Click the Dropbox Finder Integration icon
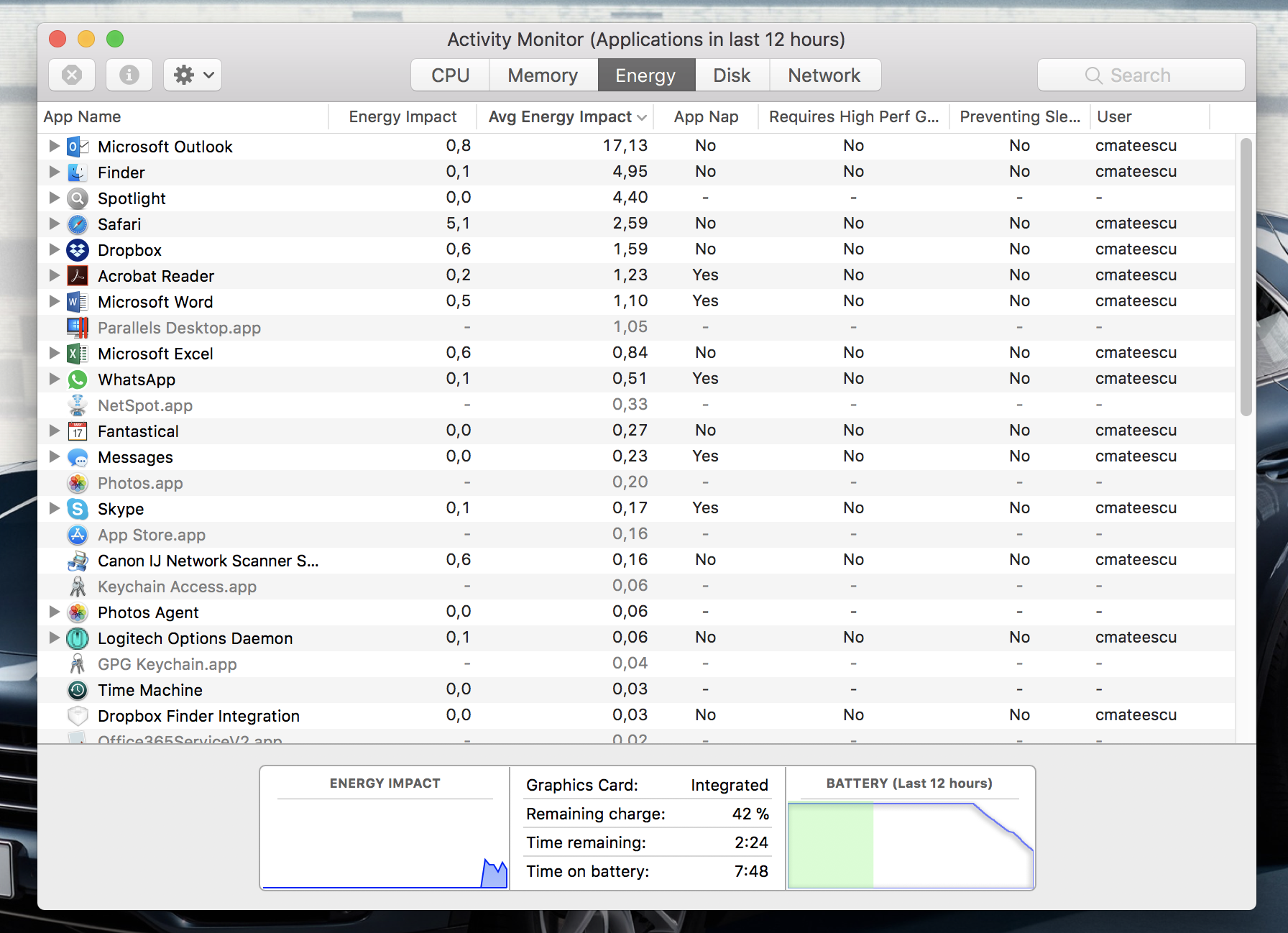This screenshot has height=933, width=1288. 78,716
